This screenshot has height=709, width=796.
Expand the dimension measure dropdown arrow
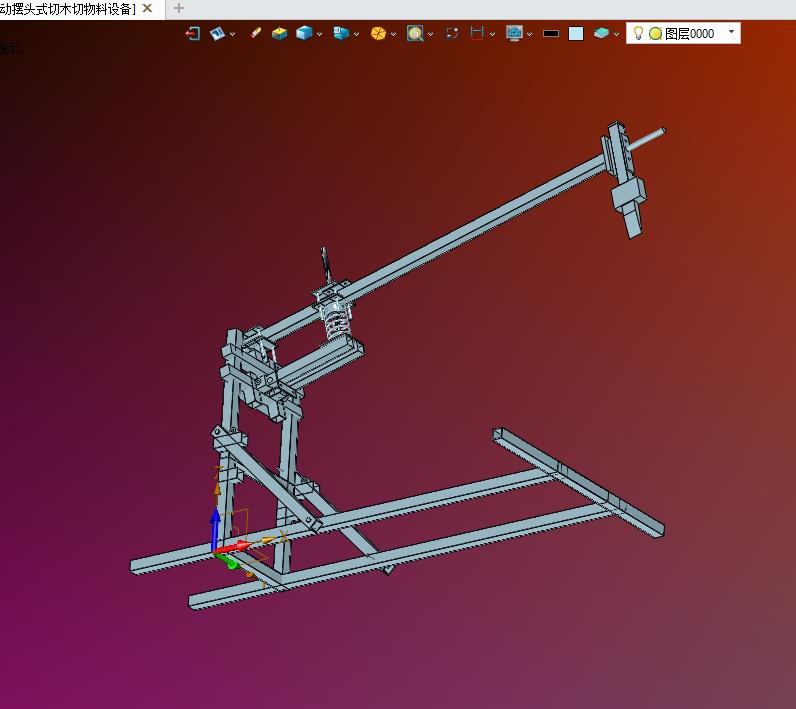492,34
